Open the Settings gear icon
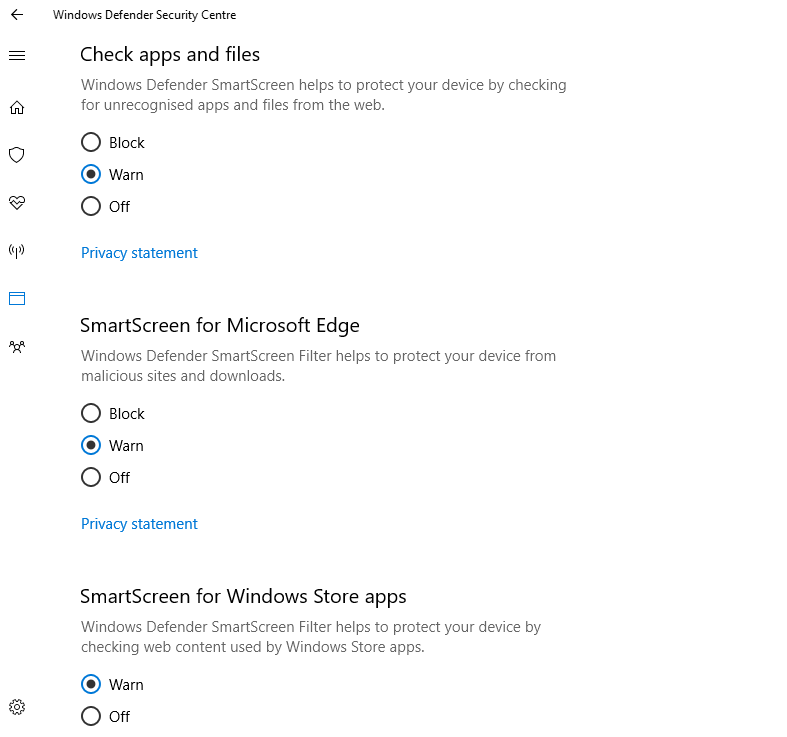Viewport: 787px width, 737px height. pos(17,707)
